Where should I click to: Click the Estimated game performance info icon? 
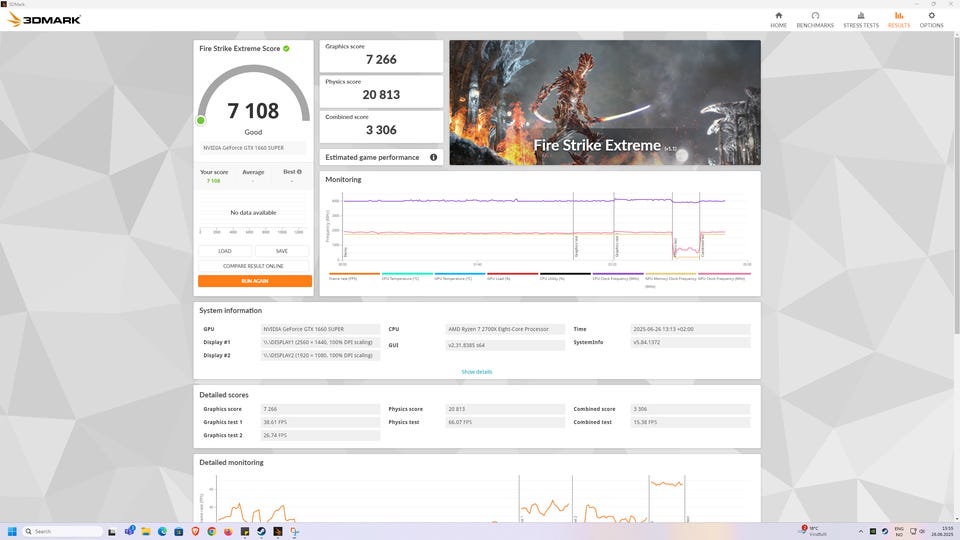(433, 157)
